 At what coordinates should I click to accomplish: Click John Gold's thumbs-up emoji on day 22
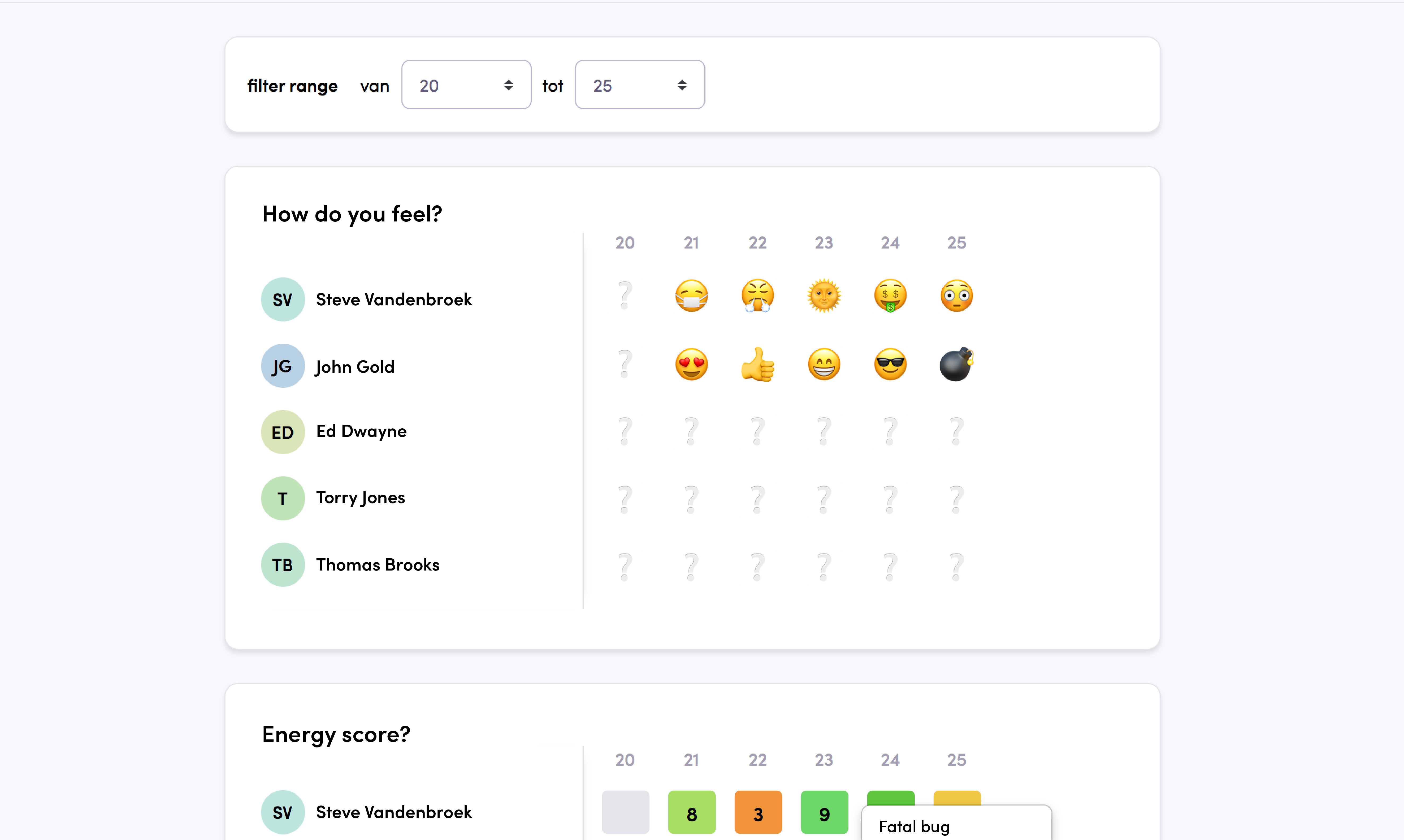coord(757,364)
